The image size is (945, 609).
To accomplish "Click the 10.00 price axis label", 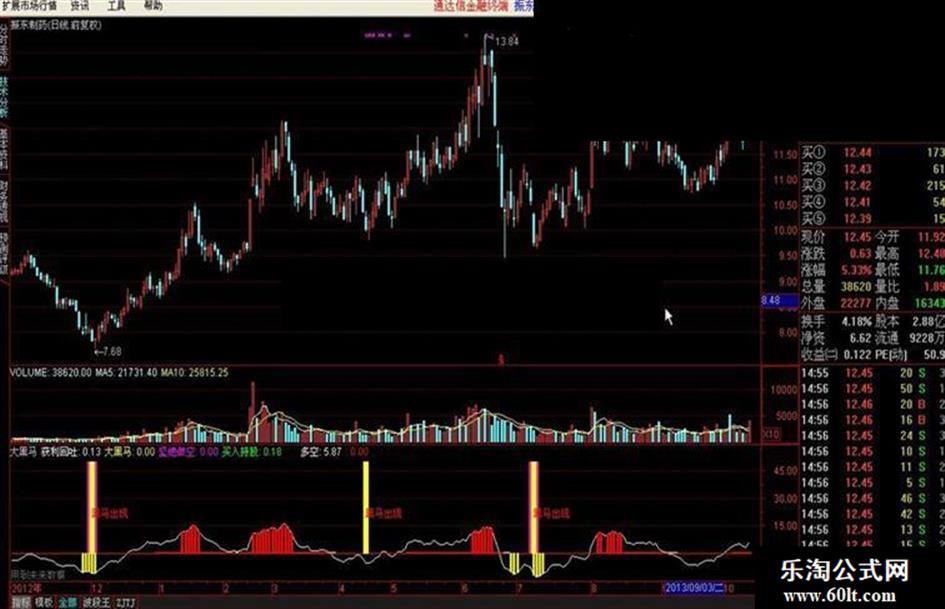I will pyautogui.click(x=785, y=232).
